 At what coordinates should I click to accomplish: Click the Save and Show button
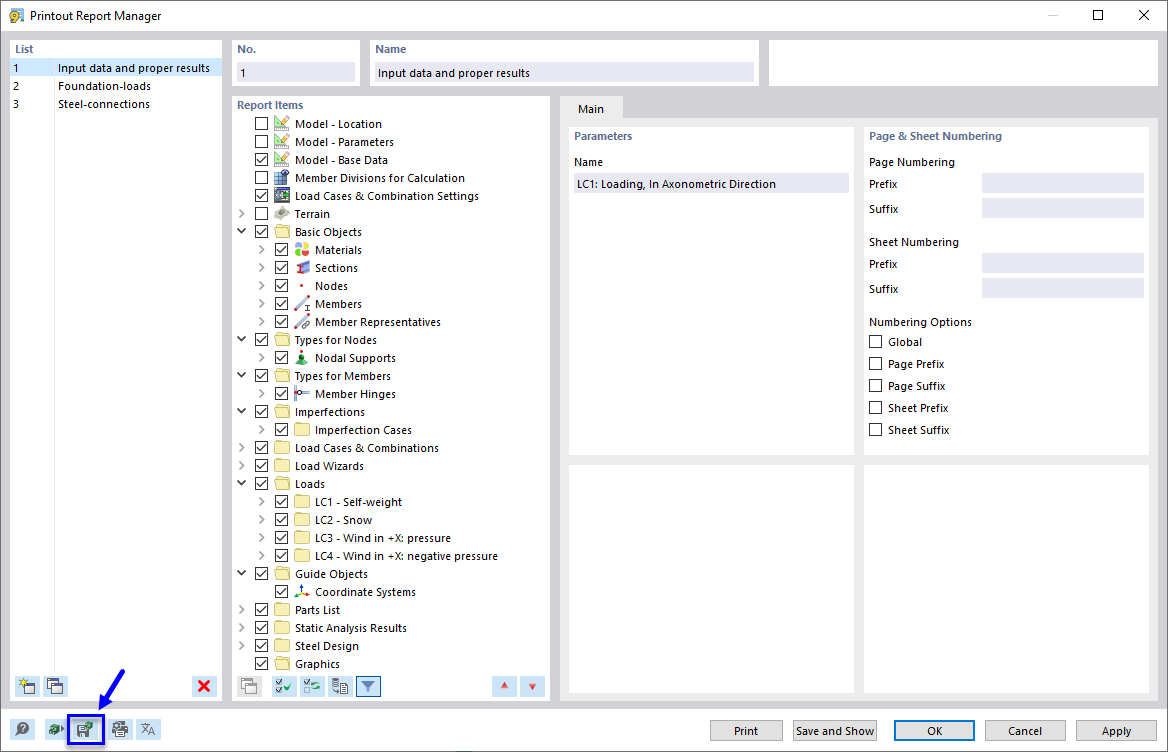coord(834,730)
